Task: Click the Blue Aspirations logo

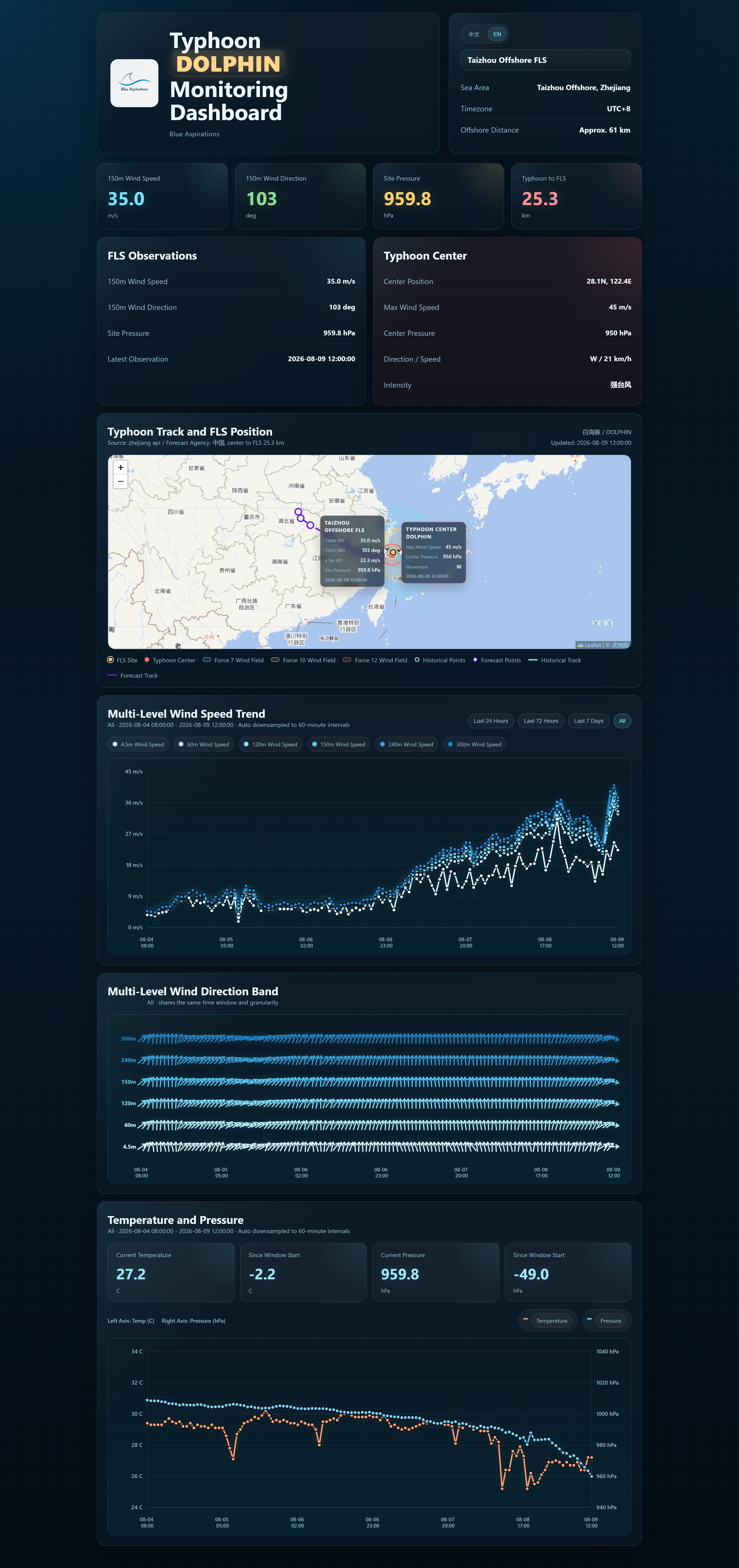Action: click(134, 83)
